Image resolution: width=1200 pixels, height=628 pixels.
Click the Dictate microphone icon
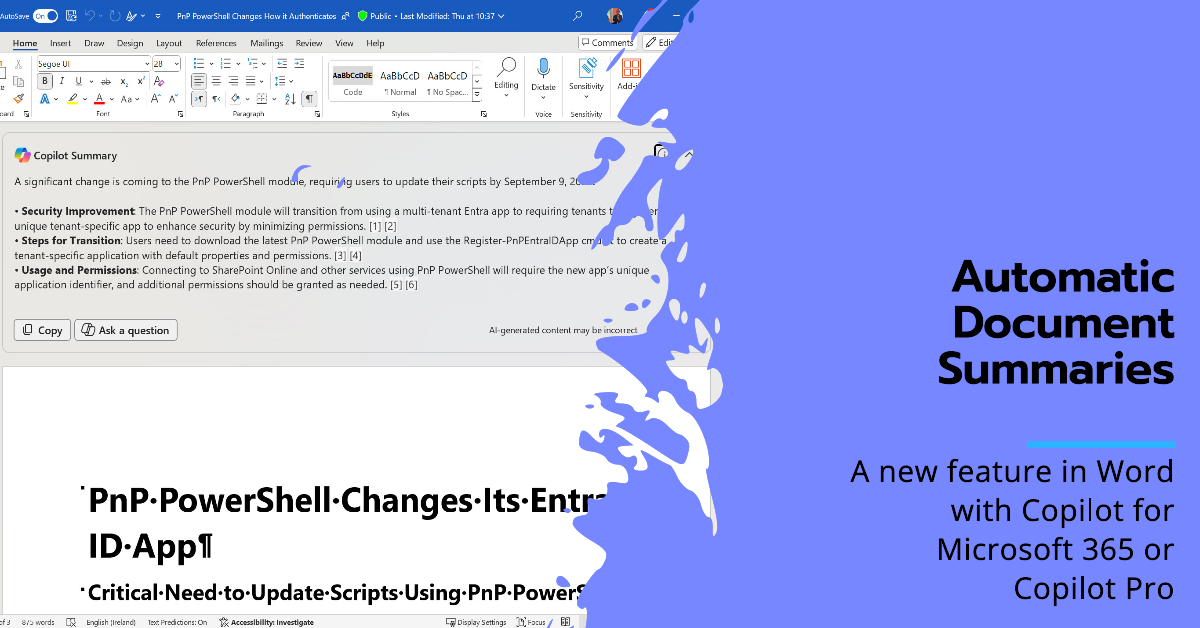click(543, 68)
